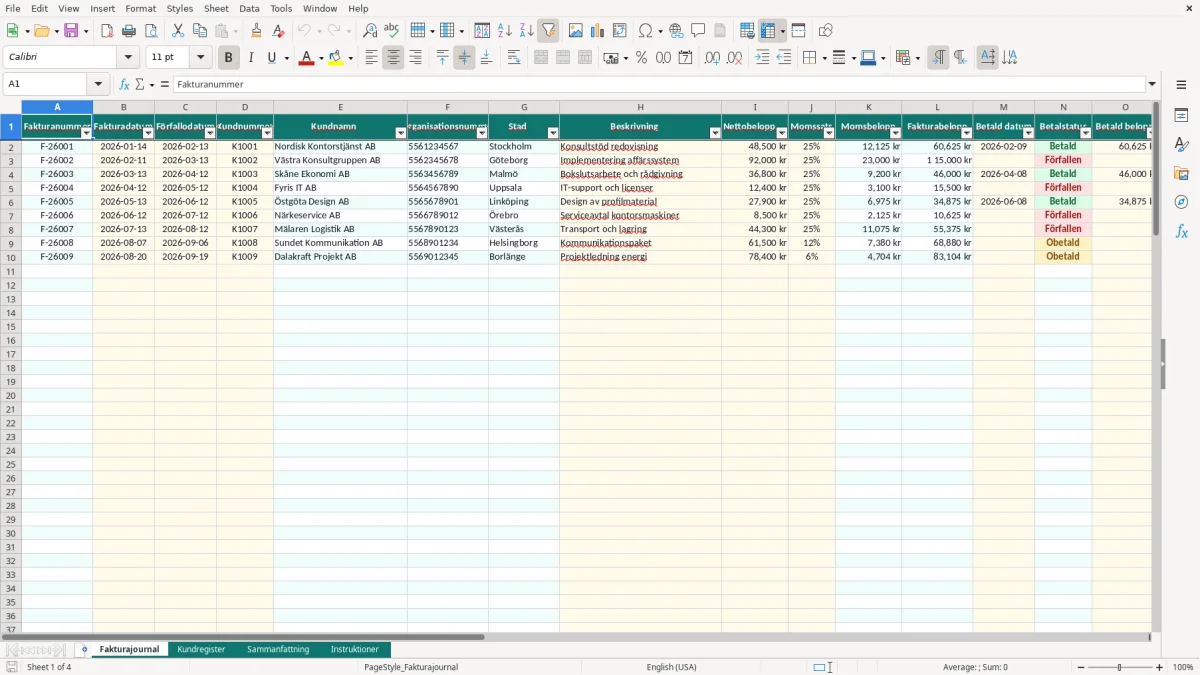
Task: Click the Copy icon
Action: point(200,31)
